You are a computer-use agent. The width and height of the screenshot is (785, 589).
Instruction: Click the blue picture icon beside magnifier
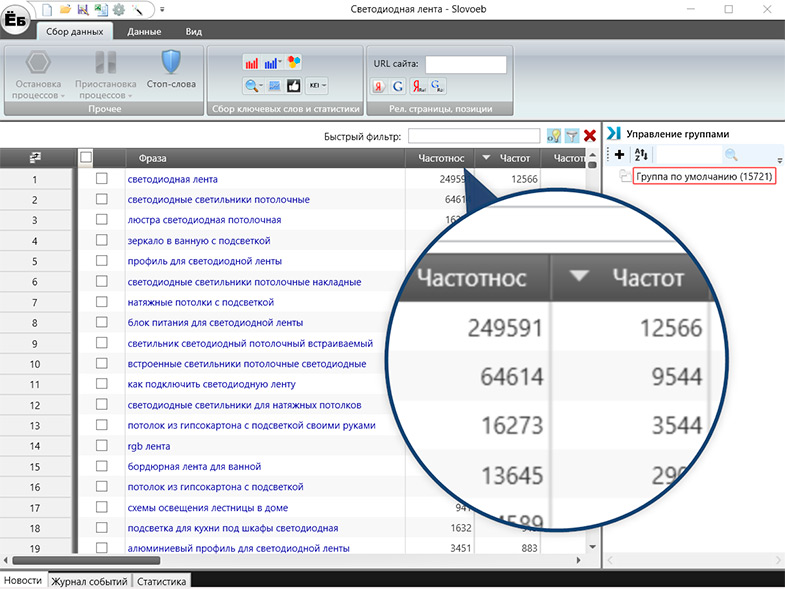tap(274, 86)
